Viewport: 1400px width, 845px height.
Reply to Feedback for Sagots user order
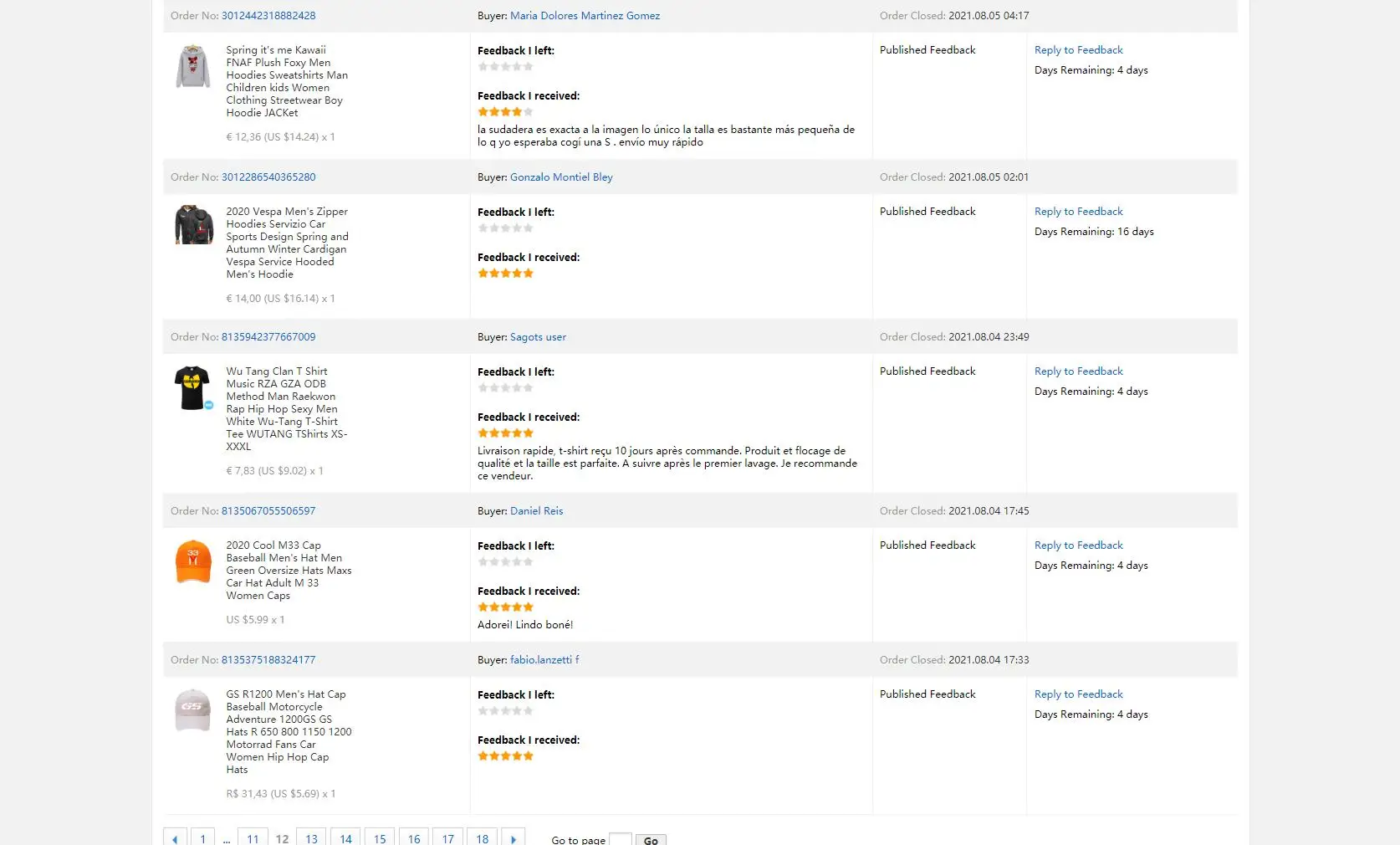point(1078,371)
